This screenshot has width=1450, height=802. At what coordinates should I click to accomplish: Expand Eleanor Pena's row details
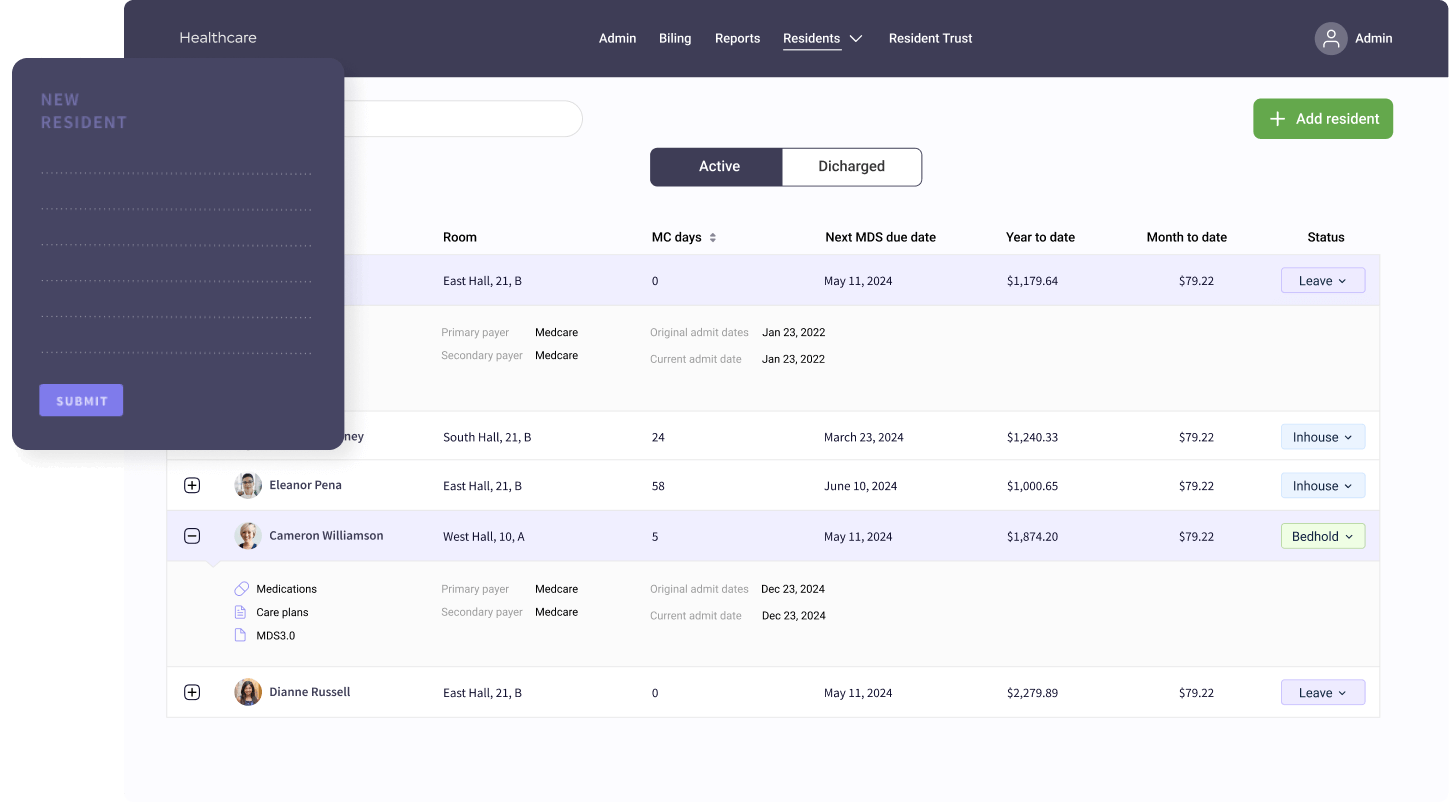point(192,485)
